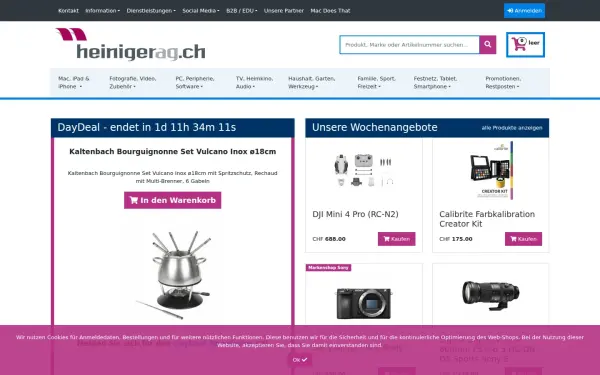
Task: Open Fotografie, Video, Zubehör category menu
Action: (133, 82)
